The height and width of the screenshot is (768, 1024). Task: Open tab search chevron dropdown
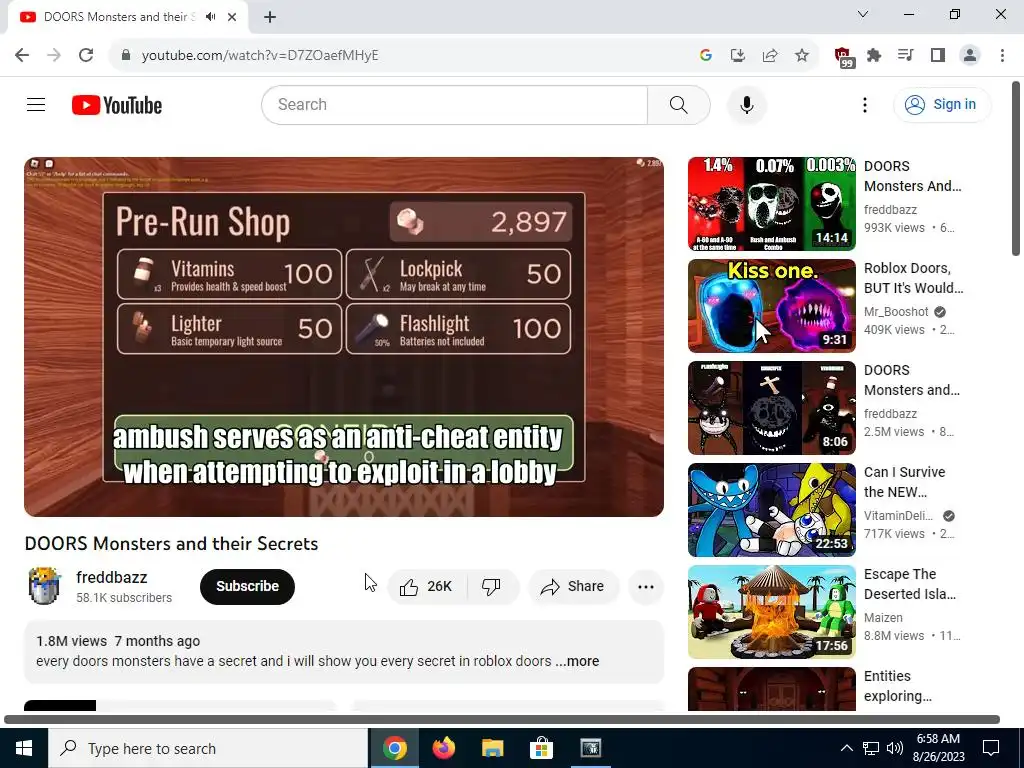click(x=863, y=14)
